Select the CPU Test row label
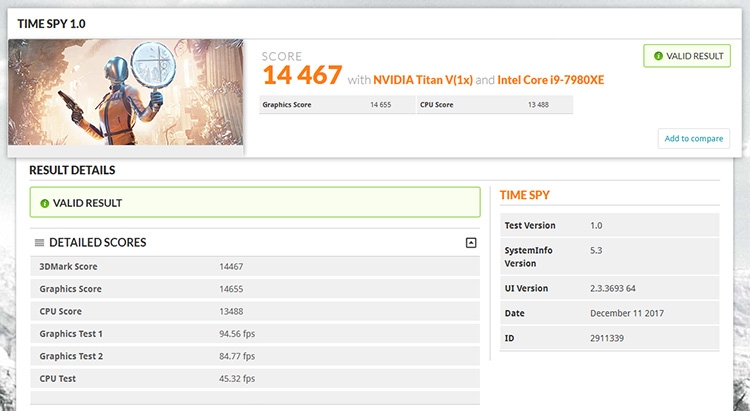Viewport: 750px width, 411px height. tap(57, 378)
